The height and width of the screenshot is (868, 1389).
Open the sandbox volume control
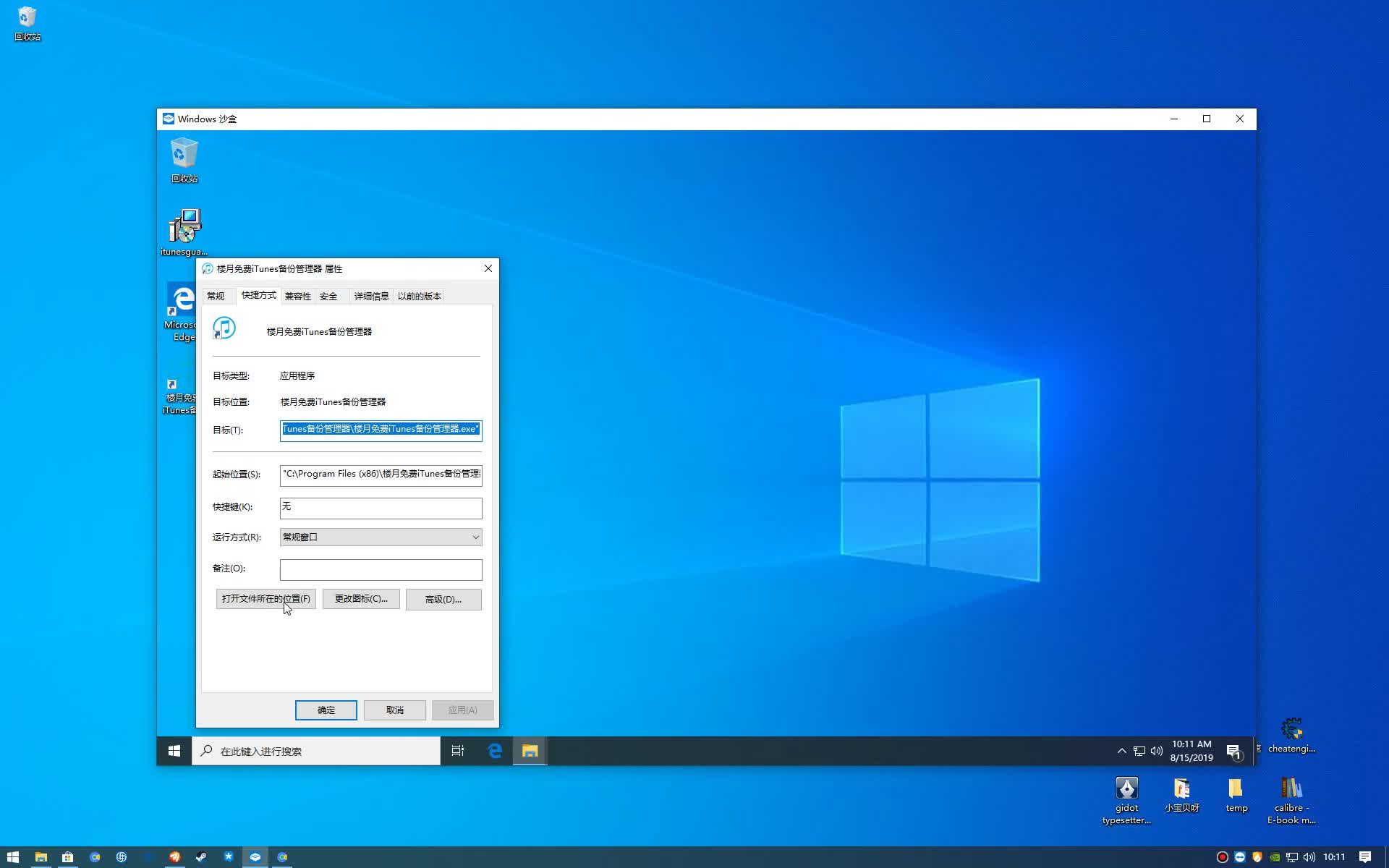pyautogui.click(x=1156, y=751)
